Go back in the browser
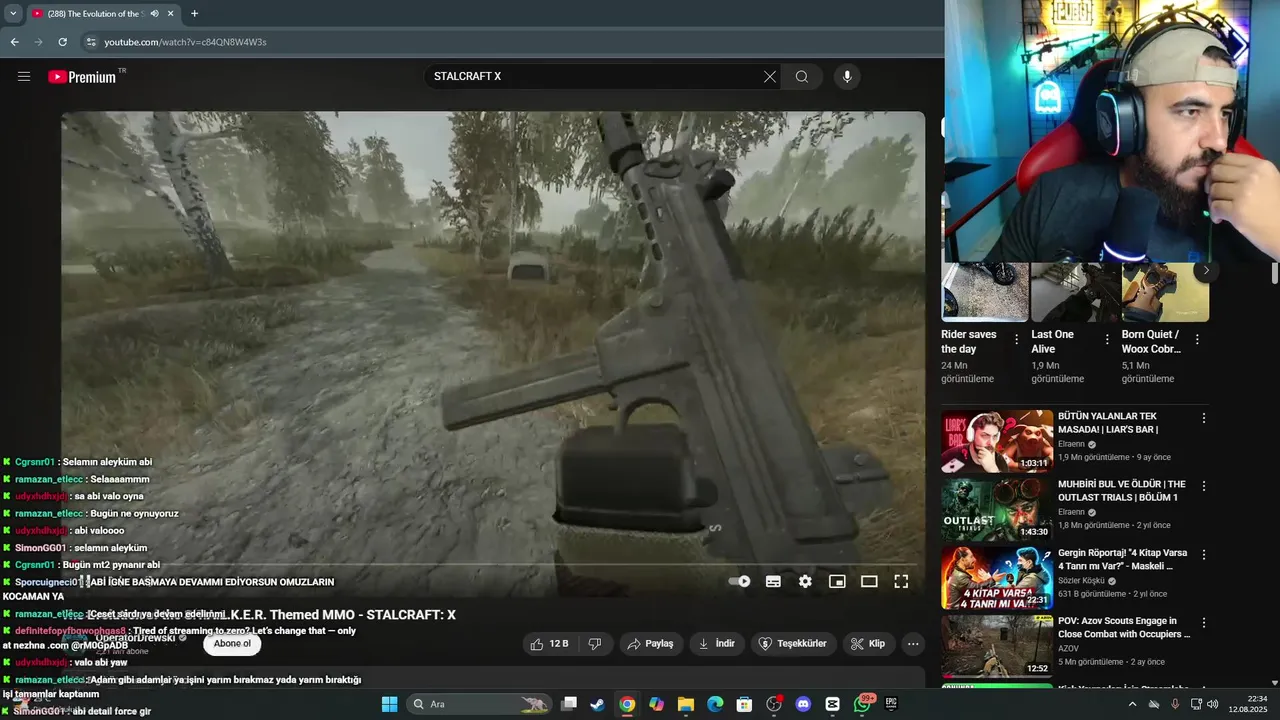This screenshot has height=720, width=1280. tap(15, 42)
